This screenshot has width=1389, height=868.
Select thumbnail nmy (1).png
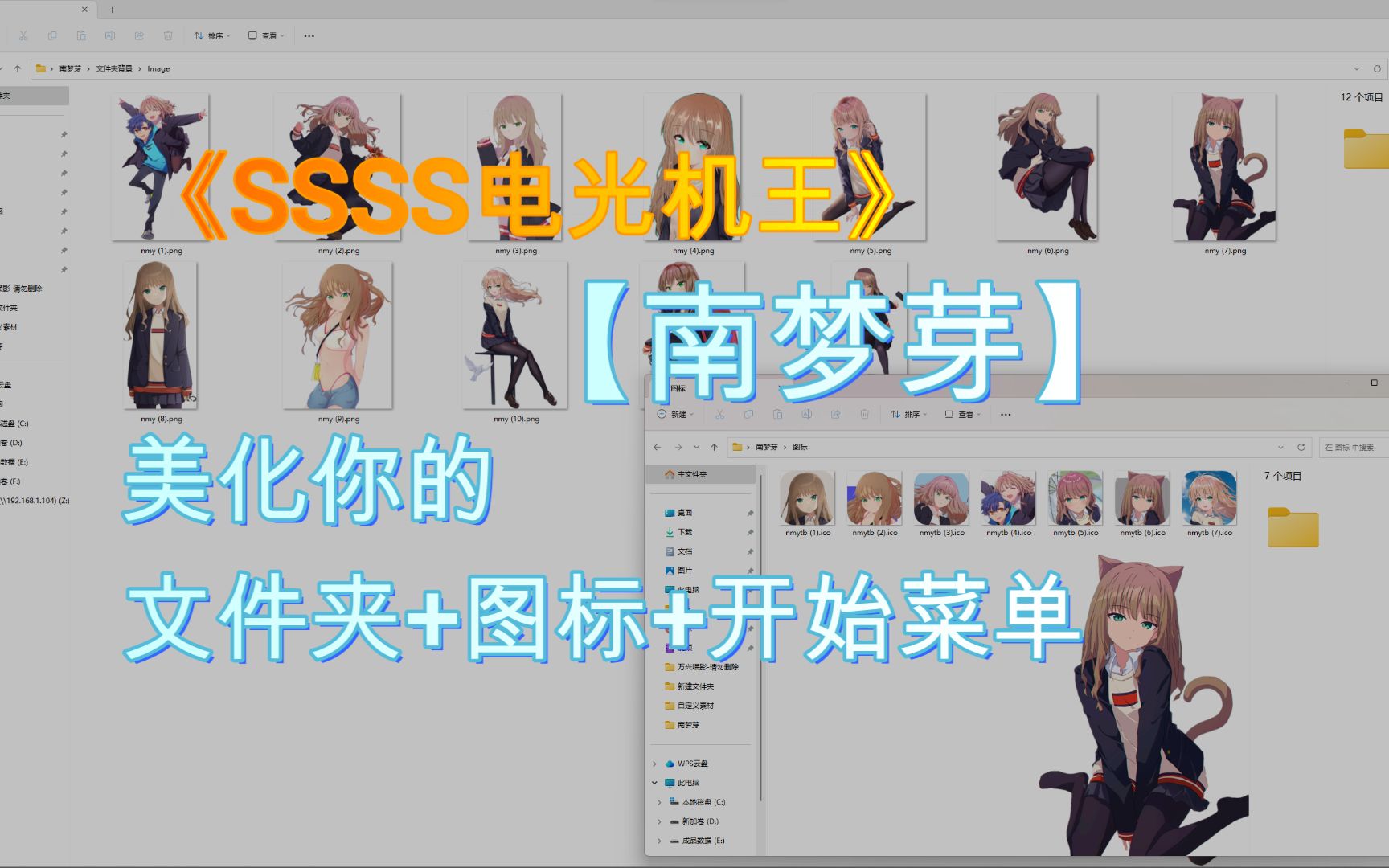pyautogui.click(x=161, y=166)
